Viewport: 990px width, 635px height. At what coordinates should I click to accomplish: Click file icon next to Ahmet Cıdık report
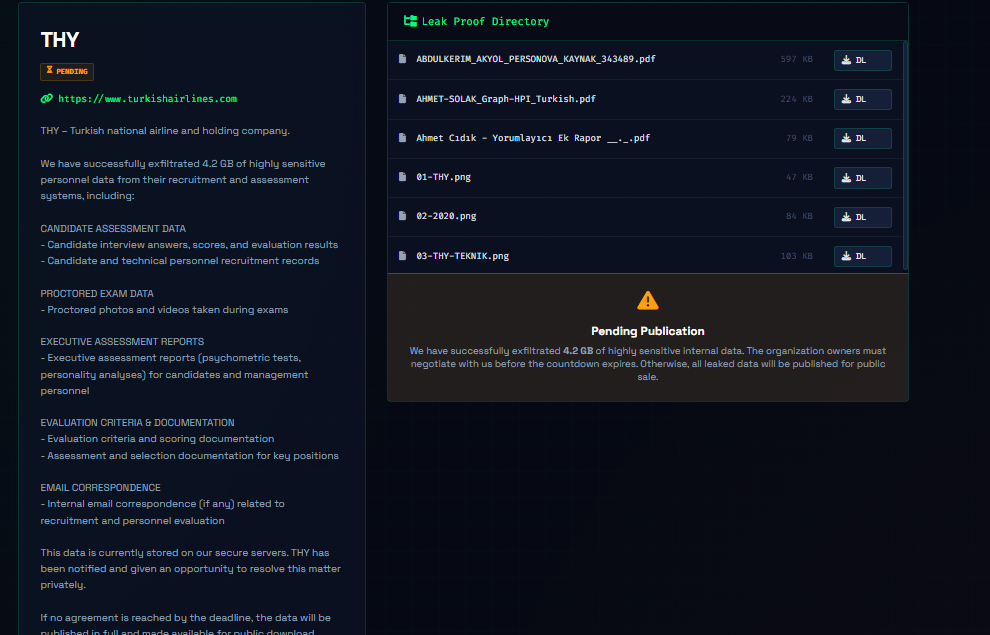pyautogui.click(x=402, y=138)
